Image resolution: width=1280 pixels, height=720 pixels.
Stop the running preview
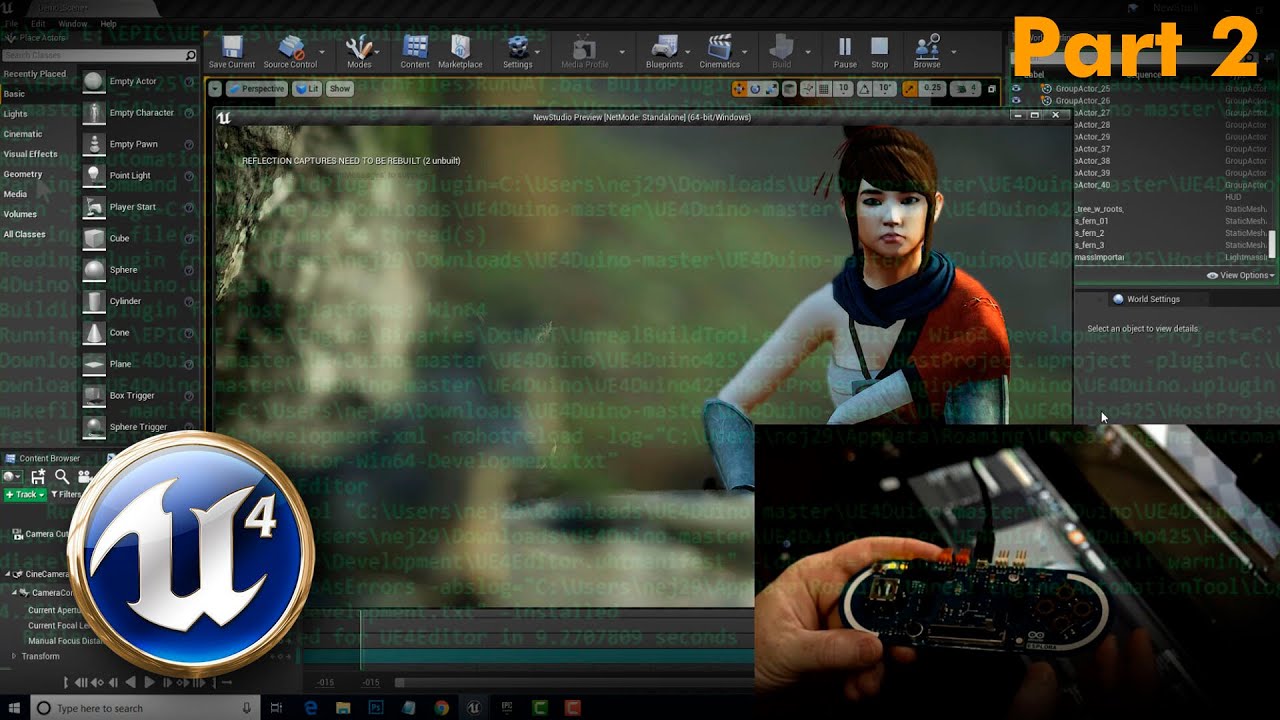(879, 51)
